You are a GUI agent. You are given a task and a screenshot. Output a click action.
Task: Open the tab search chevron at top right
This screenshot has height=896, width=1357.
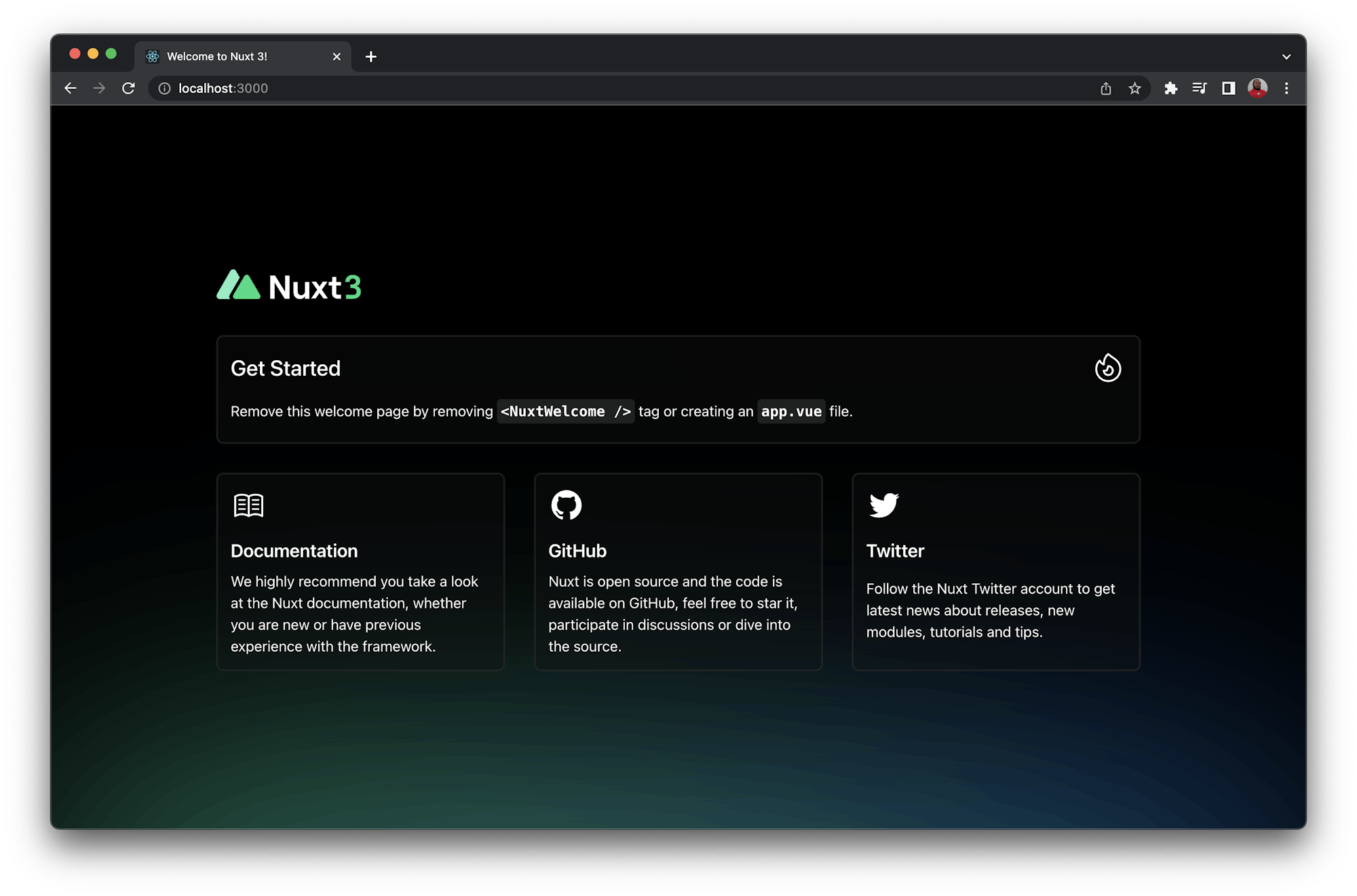pos(1286,56)
